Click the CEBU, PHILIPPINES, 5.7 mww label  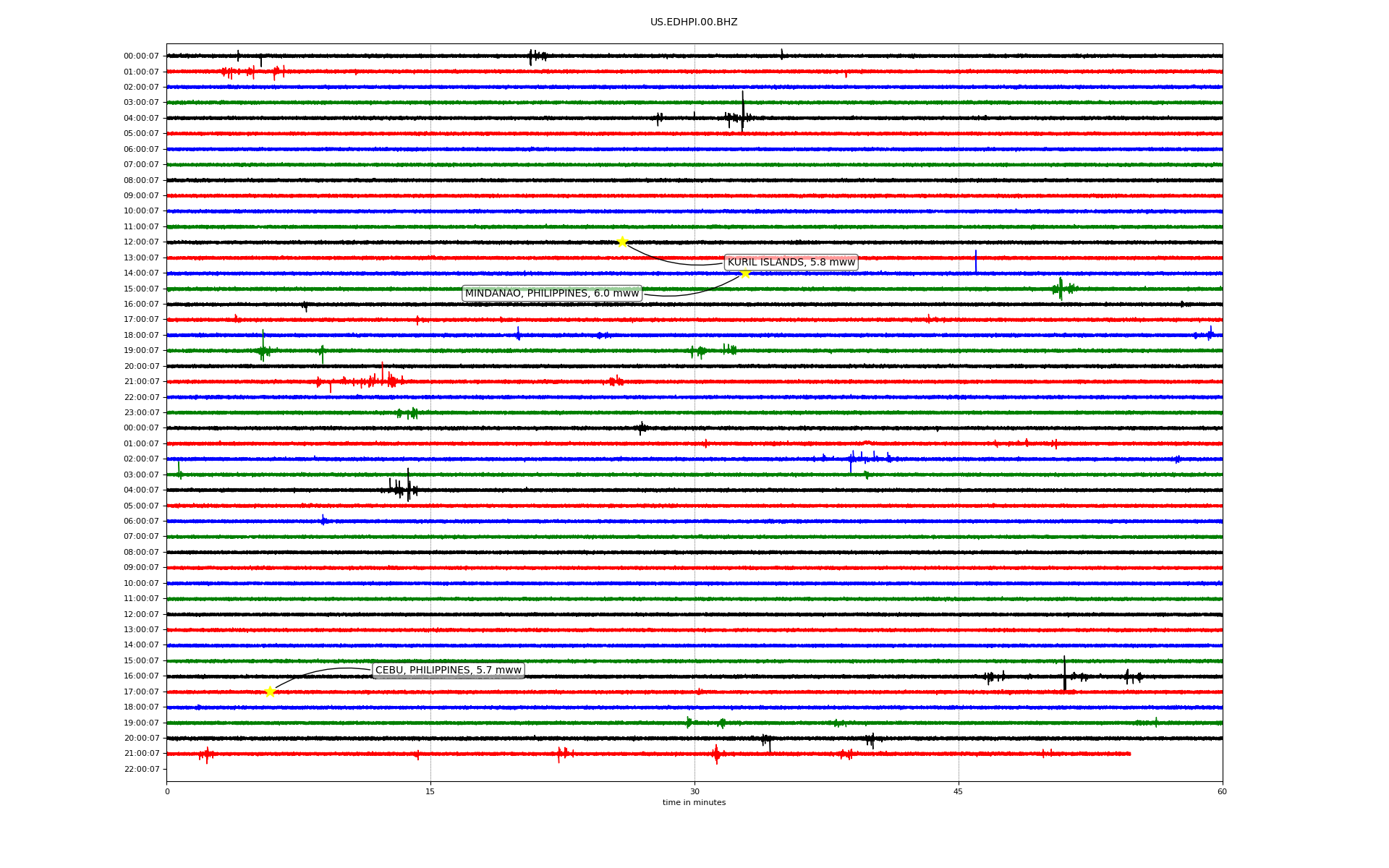tap(448, 671)
